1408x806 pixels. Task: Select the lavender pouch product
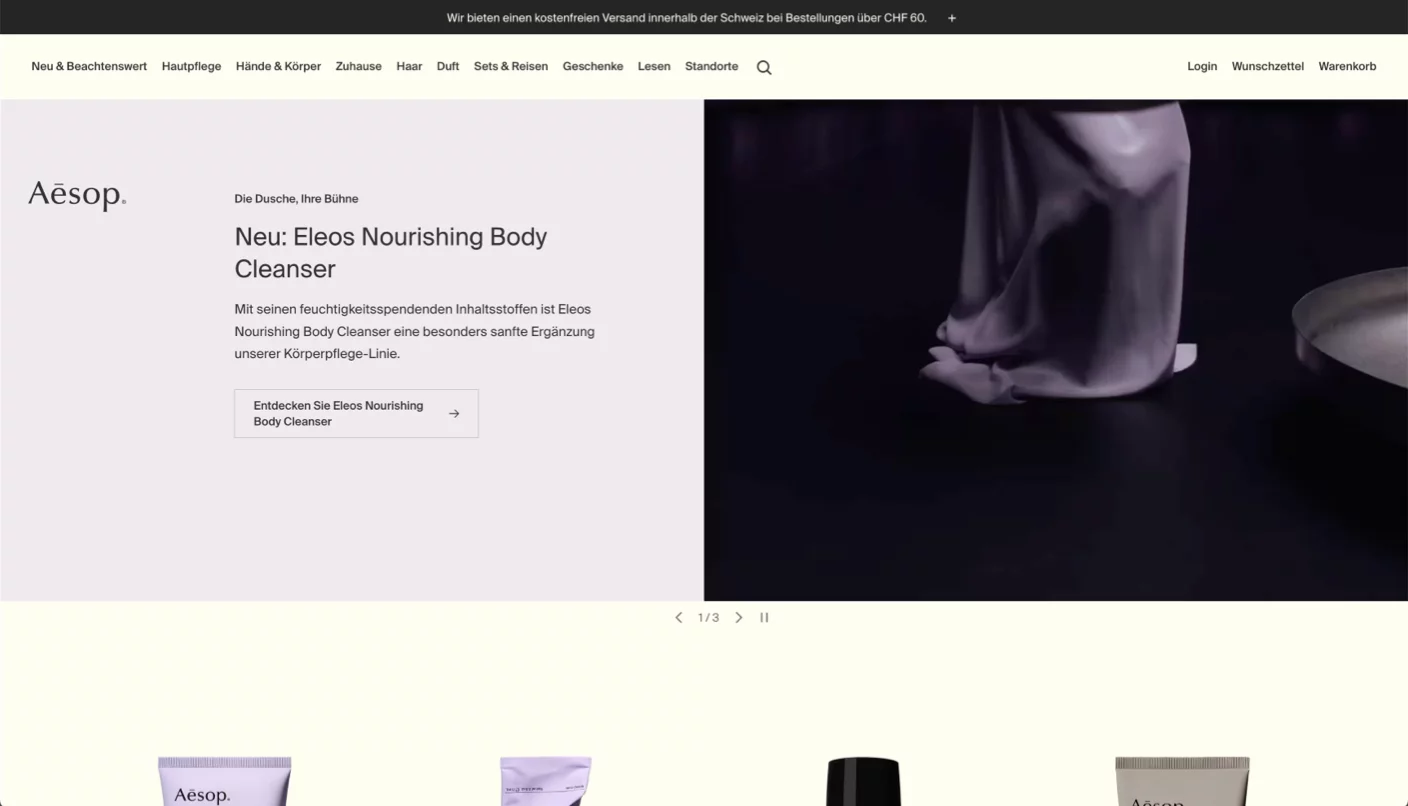(x=545, y=781)
